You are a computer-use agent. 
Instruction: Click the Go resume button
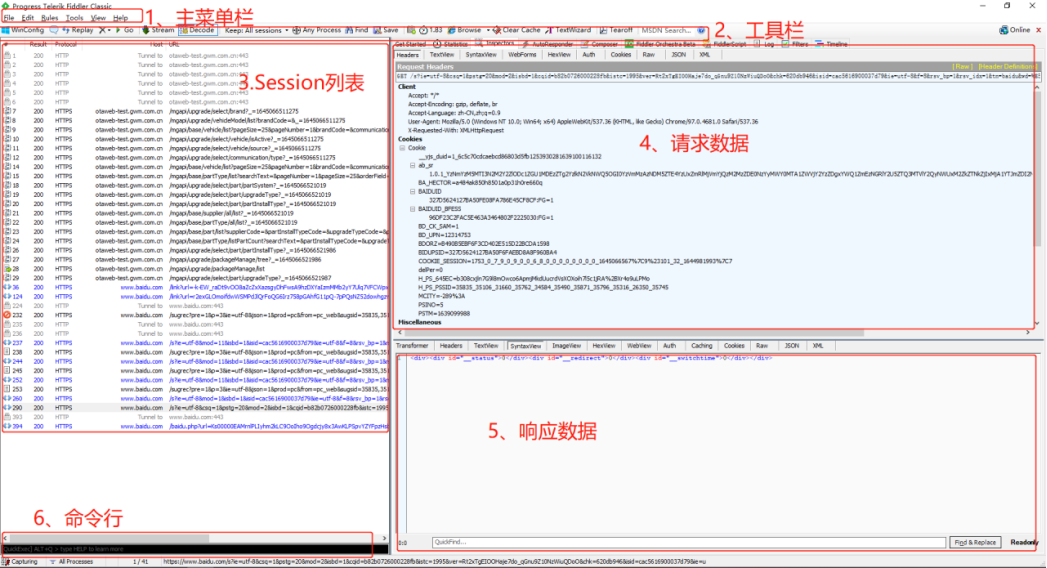124,30
